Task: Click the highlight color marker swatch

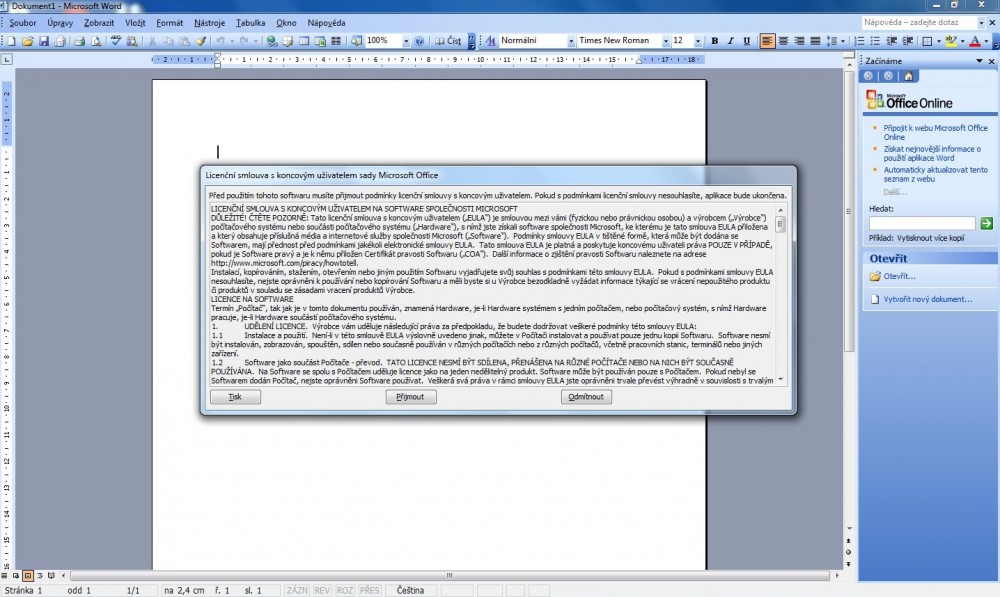Action: pyautogui.click(x=950, y=41)
